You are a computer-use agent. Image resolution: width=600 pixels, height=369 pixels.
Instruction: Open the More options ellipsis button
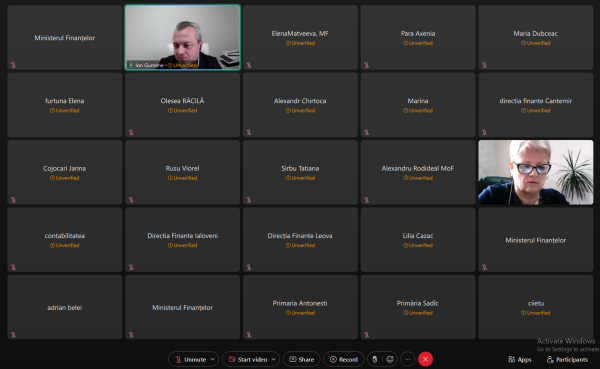click(x=408, y=359)
